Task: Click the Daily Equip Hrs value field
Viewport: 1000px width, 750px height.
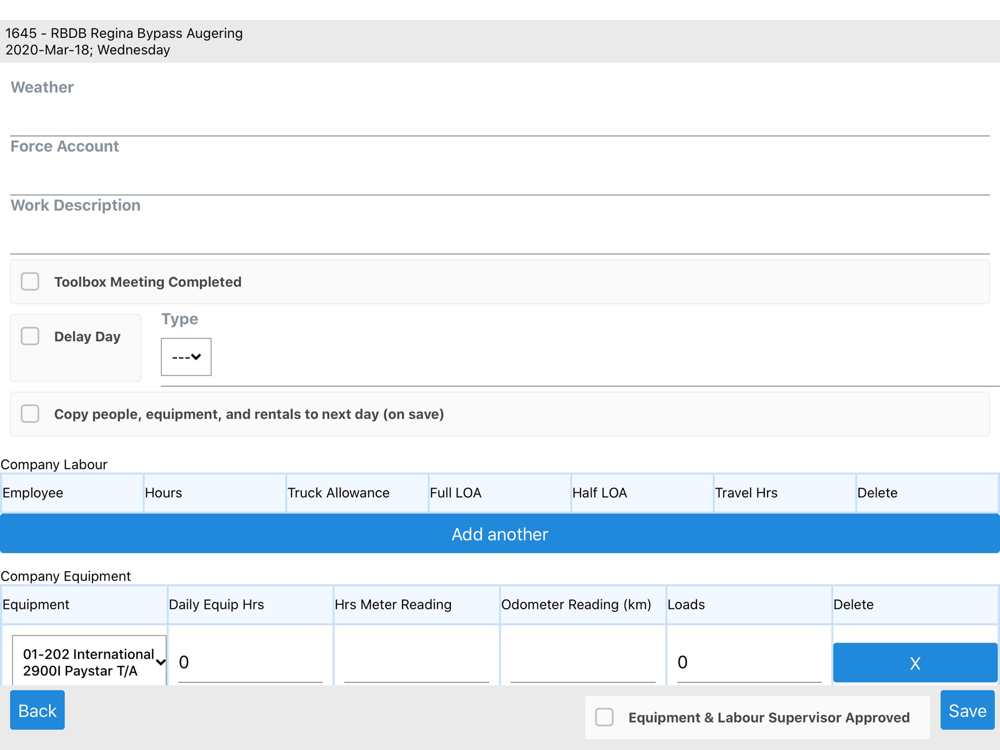Action: [x=250, y=662]
